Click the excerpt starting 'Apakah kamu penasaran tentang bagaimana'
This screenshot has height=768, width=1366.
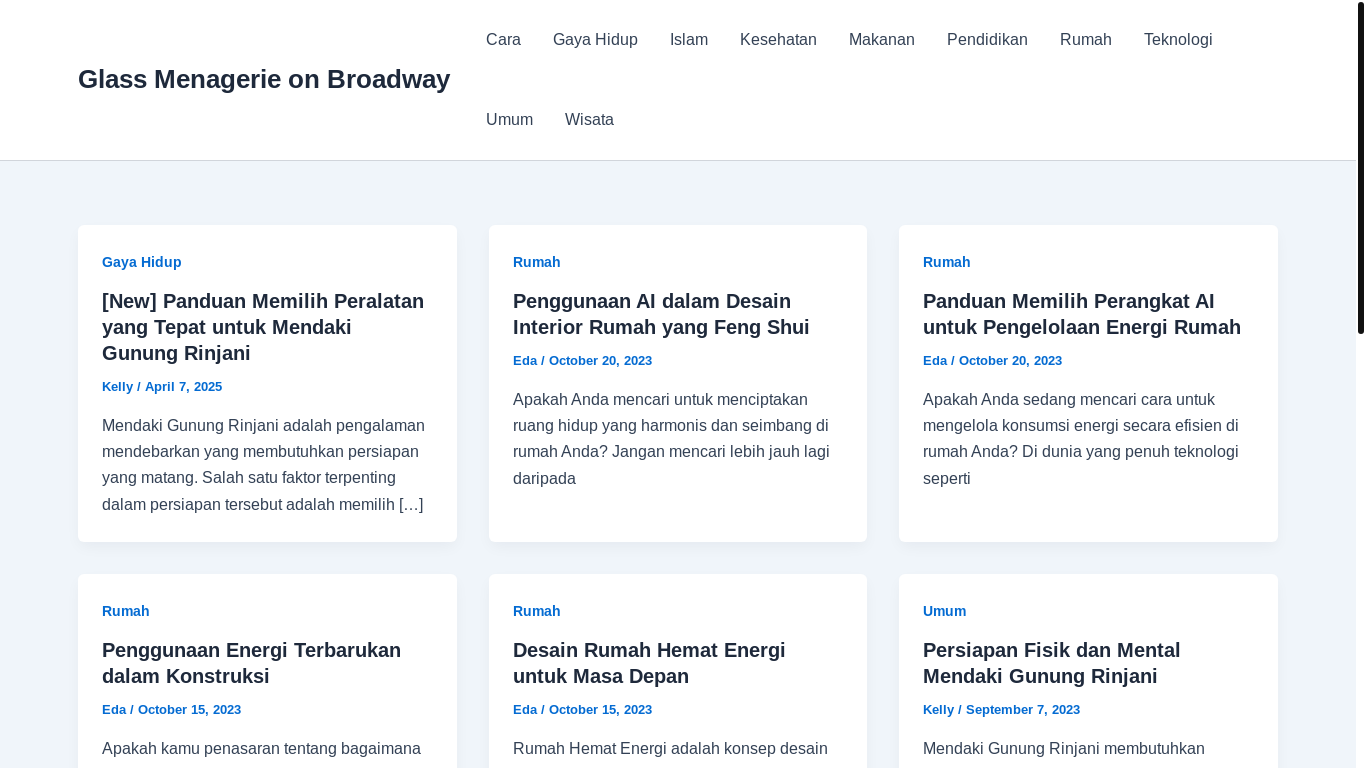pyautogui.click(x=261, y=749)
